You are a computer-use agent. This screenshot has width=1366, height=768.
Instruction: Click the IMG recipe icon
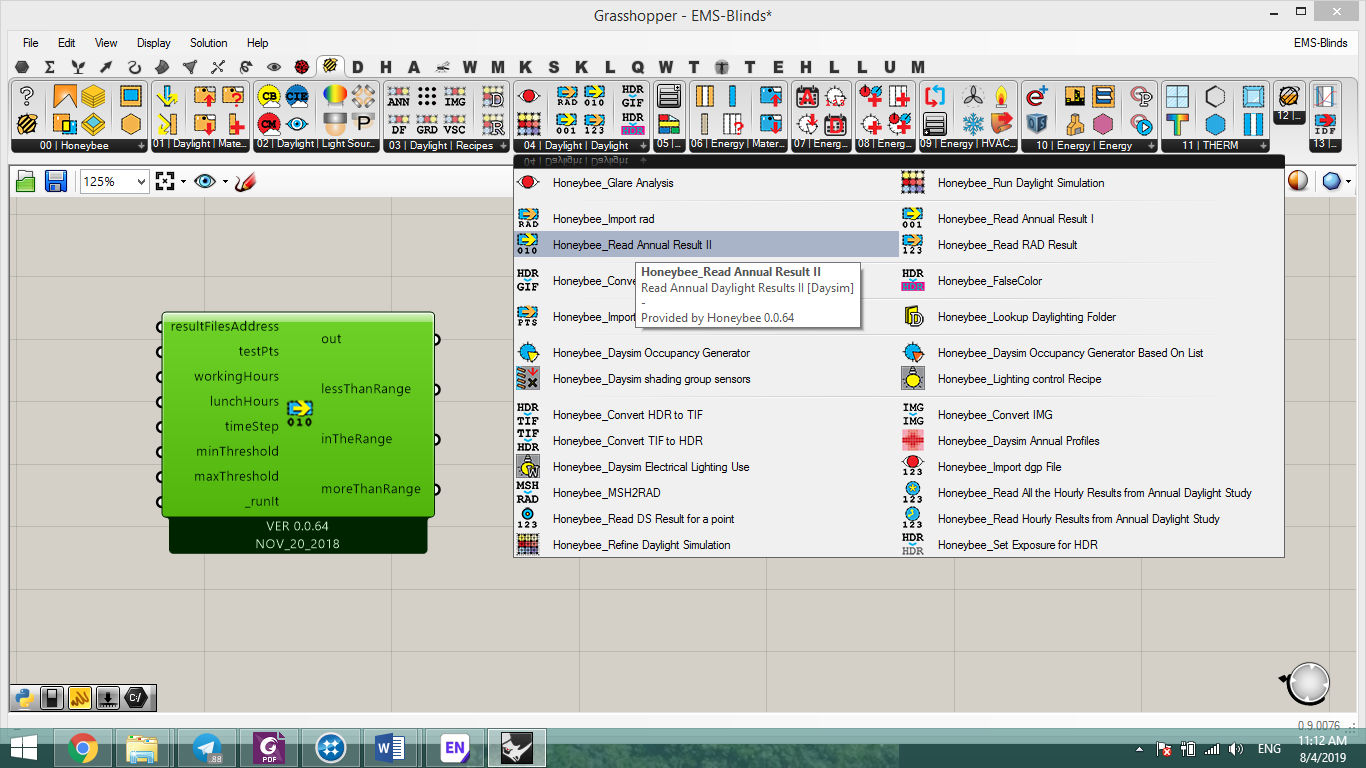pyautogui.click(x=455, y=97)
